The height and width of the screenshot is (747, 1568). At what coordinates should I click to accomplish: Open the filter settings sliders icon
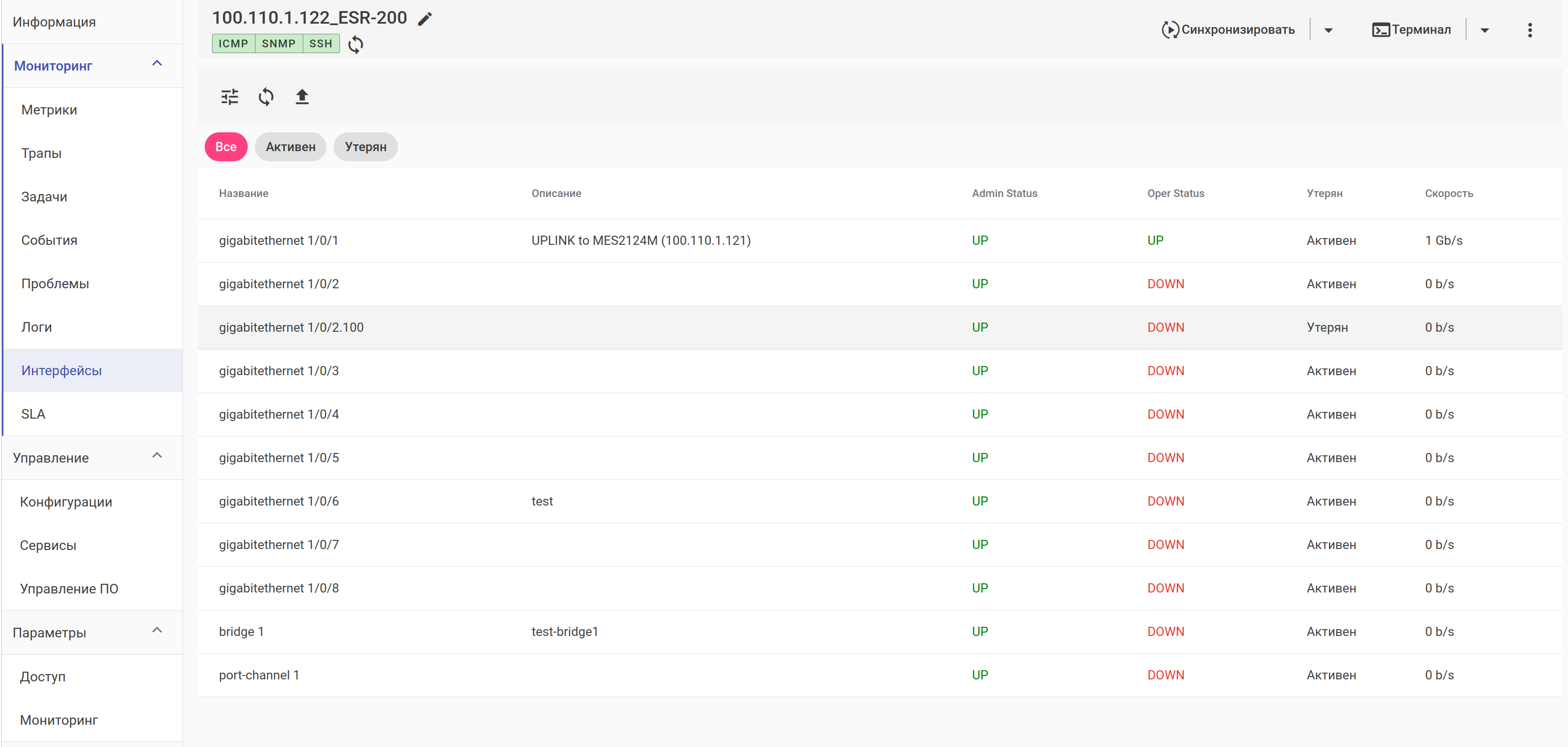229,97
